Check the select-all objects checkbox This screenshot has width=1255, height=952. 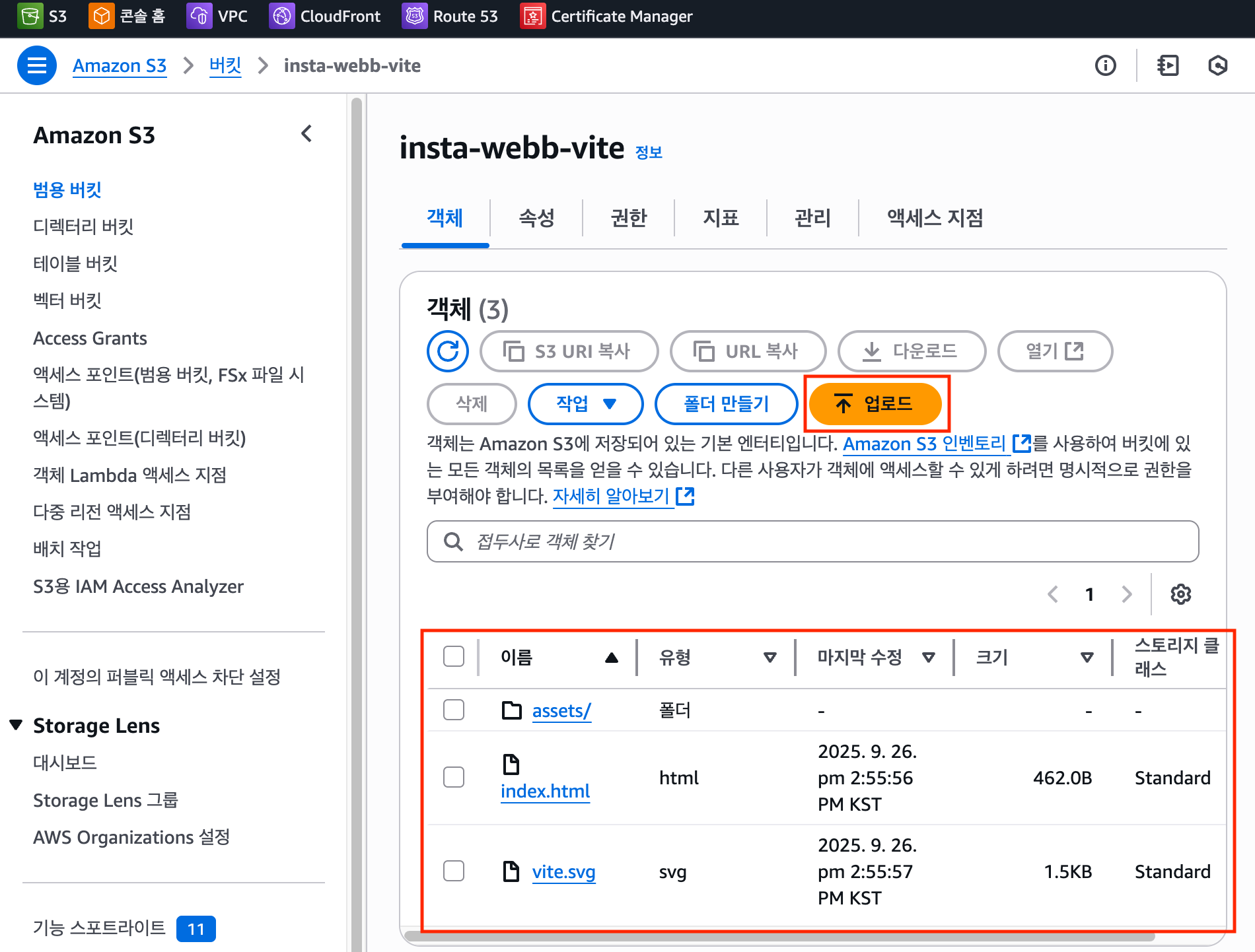click(454, 657)
